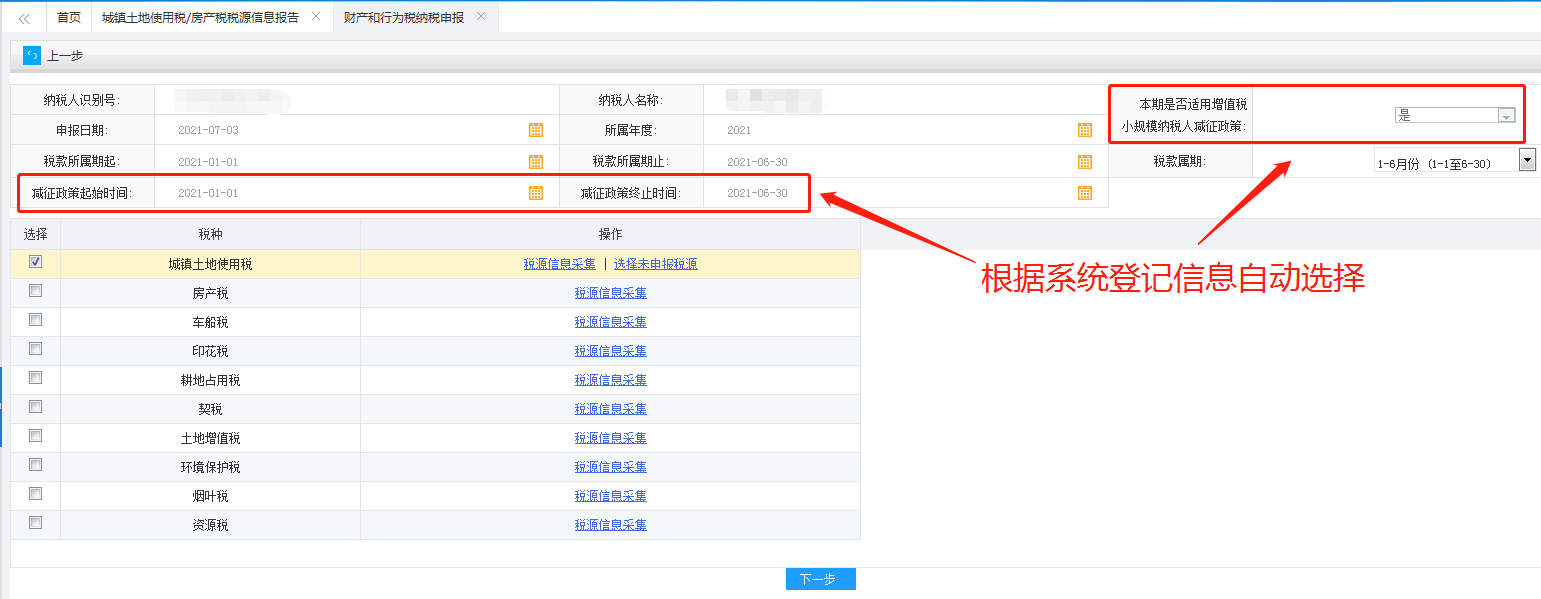
Task: Click the 下一步 button
Action: click(820, 580)
